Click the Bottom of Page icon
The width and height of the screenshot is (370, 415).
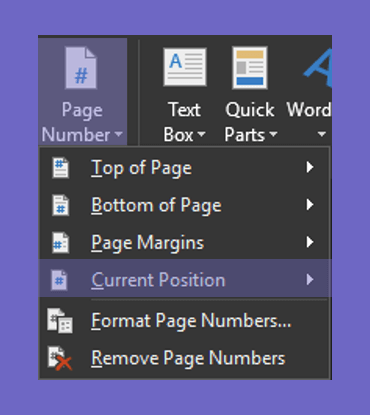point(60,205)
